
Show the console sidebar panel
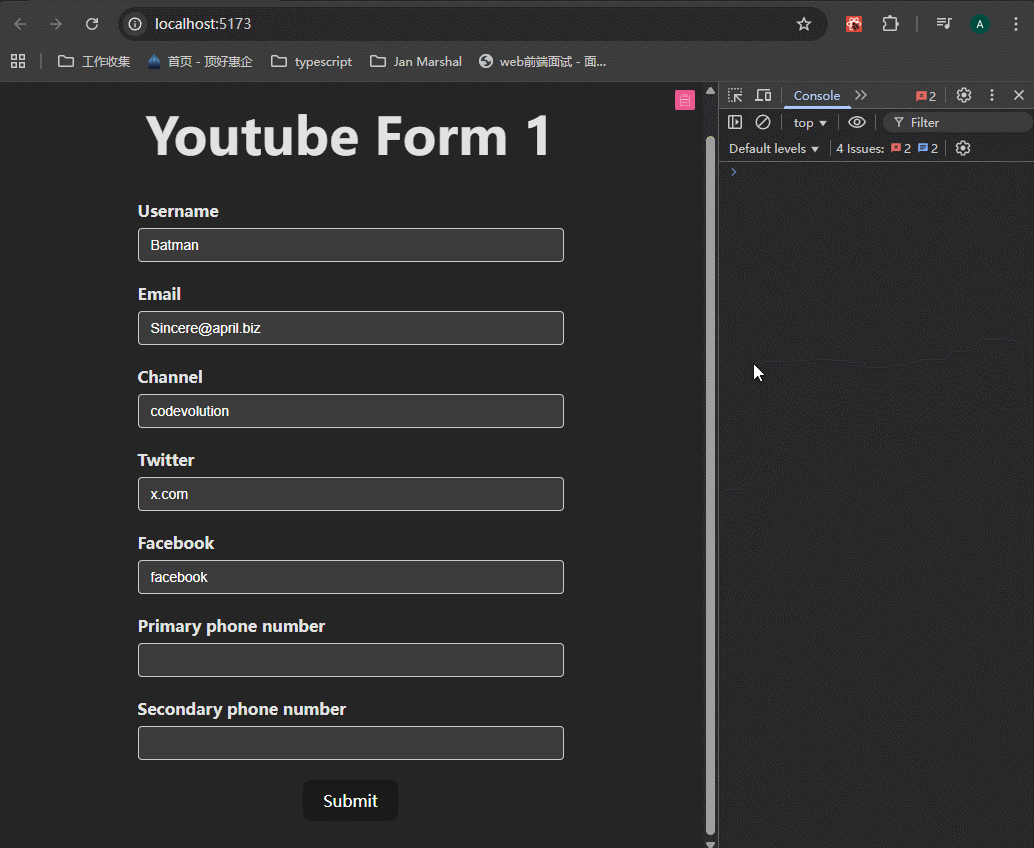click(735, 122)
